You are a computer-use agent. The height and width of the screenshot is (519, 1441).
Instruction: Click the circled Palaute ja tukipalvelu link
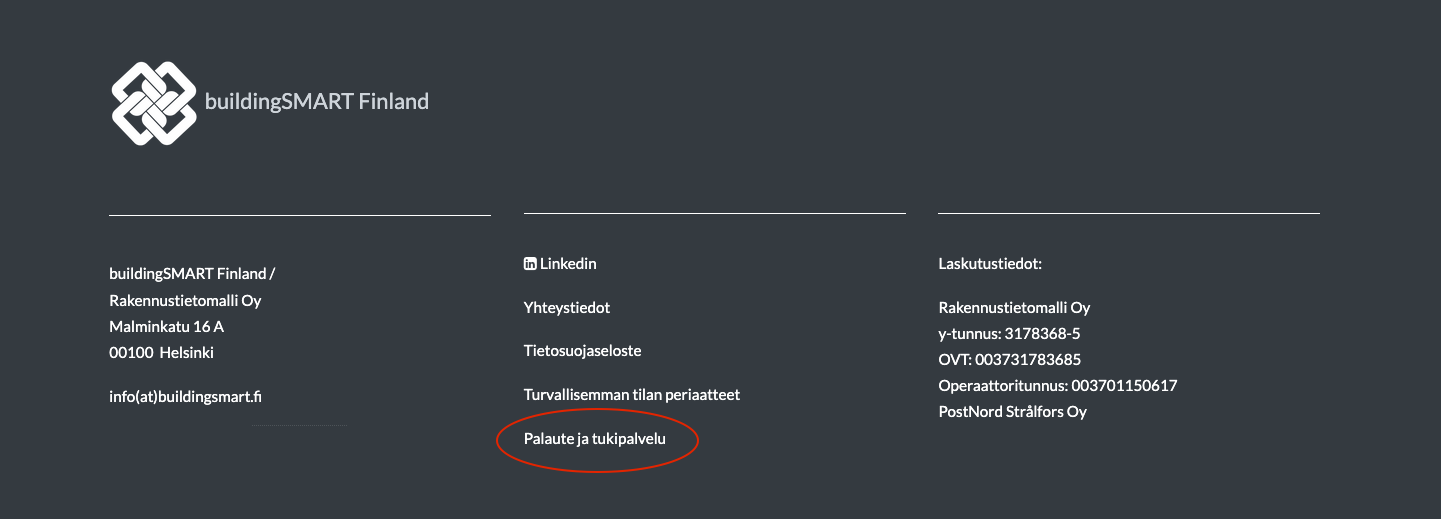[594, 439]
